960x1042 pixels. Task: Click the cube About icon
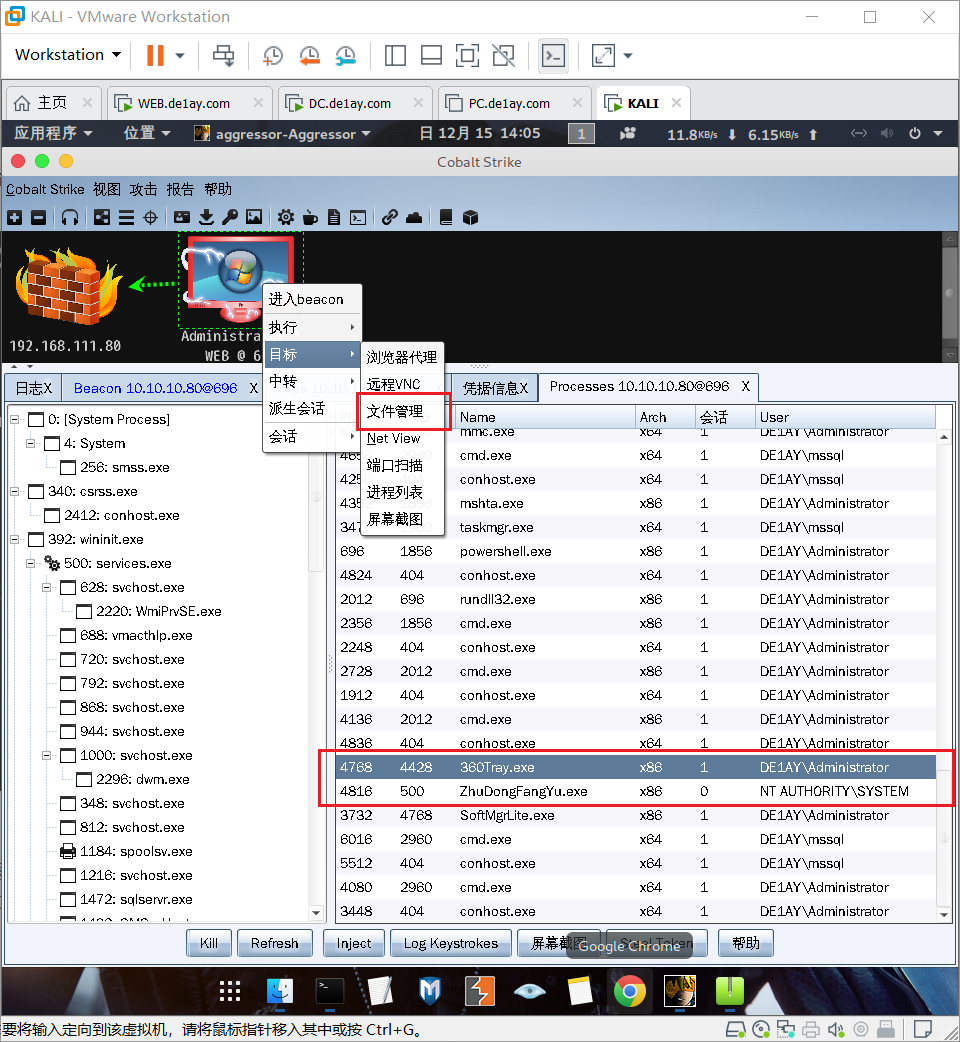[x=470, y=217]
